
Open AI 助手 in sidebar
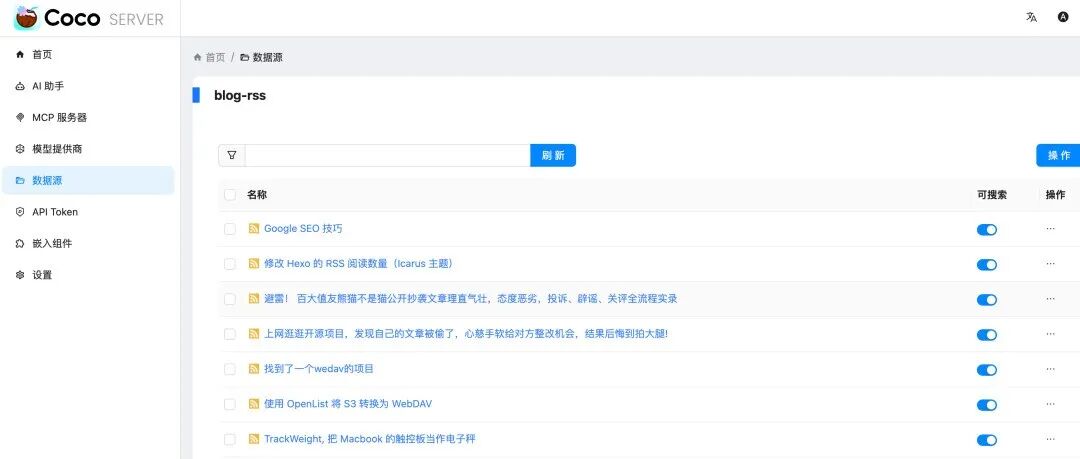click(x=87, y=86)
